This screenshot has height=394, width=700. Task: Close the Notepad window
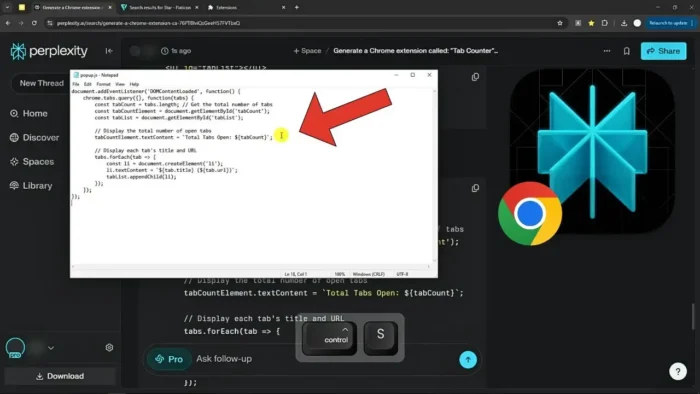coord(429,75)
